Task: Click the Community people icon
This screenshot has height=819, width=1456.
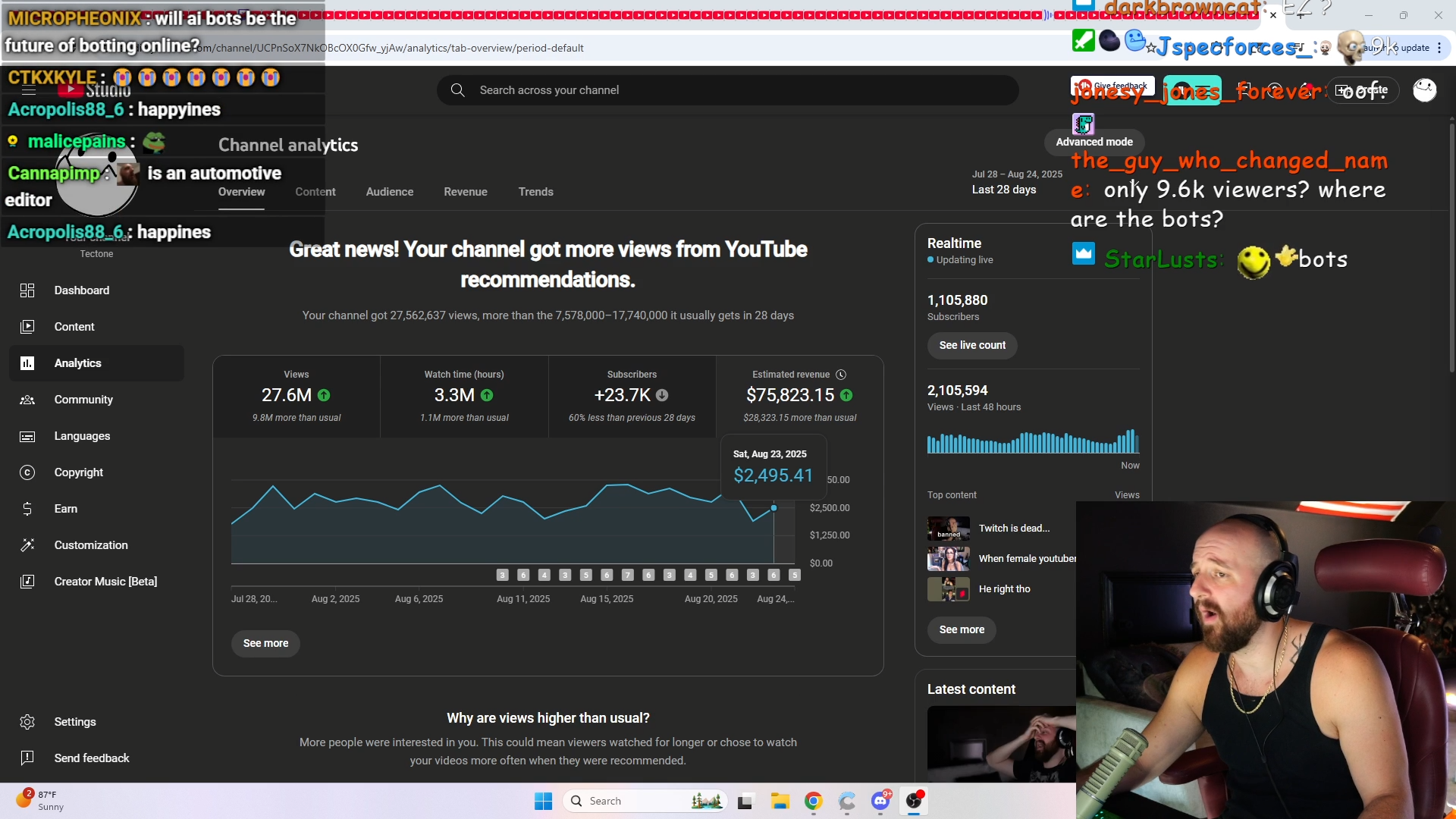Action: pos(27,400)
